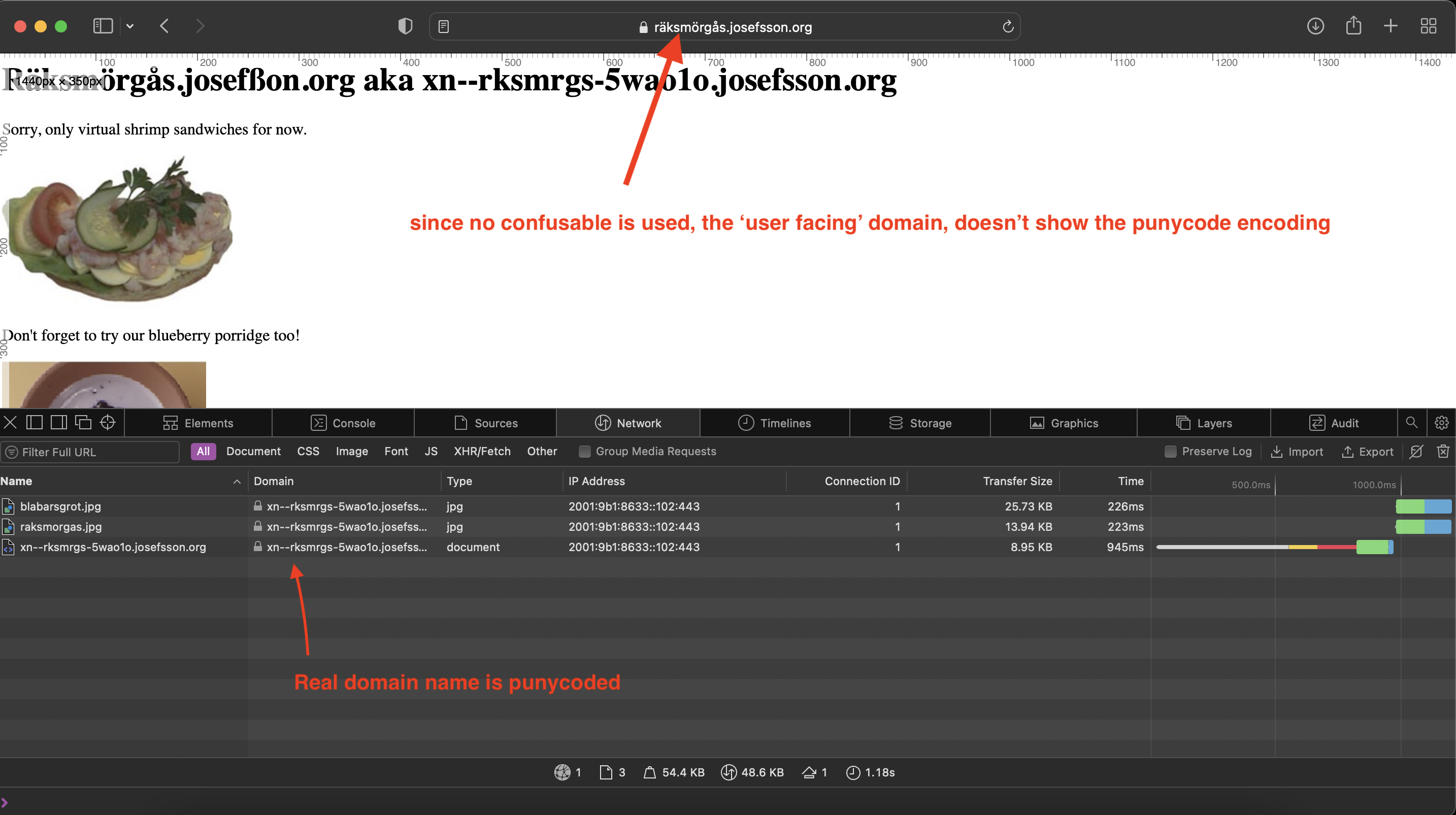Open the filter options in Filter Full URL

tap(11, 452)
